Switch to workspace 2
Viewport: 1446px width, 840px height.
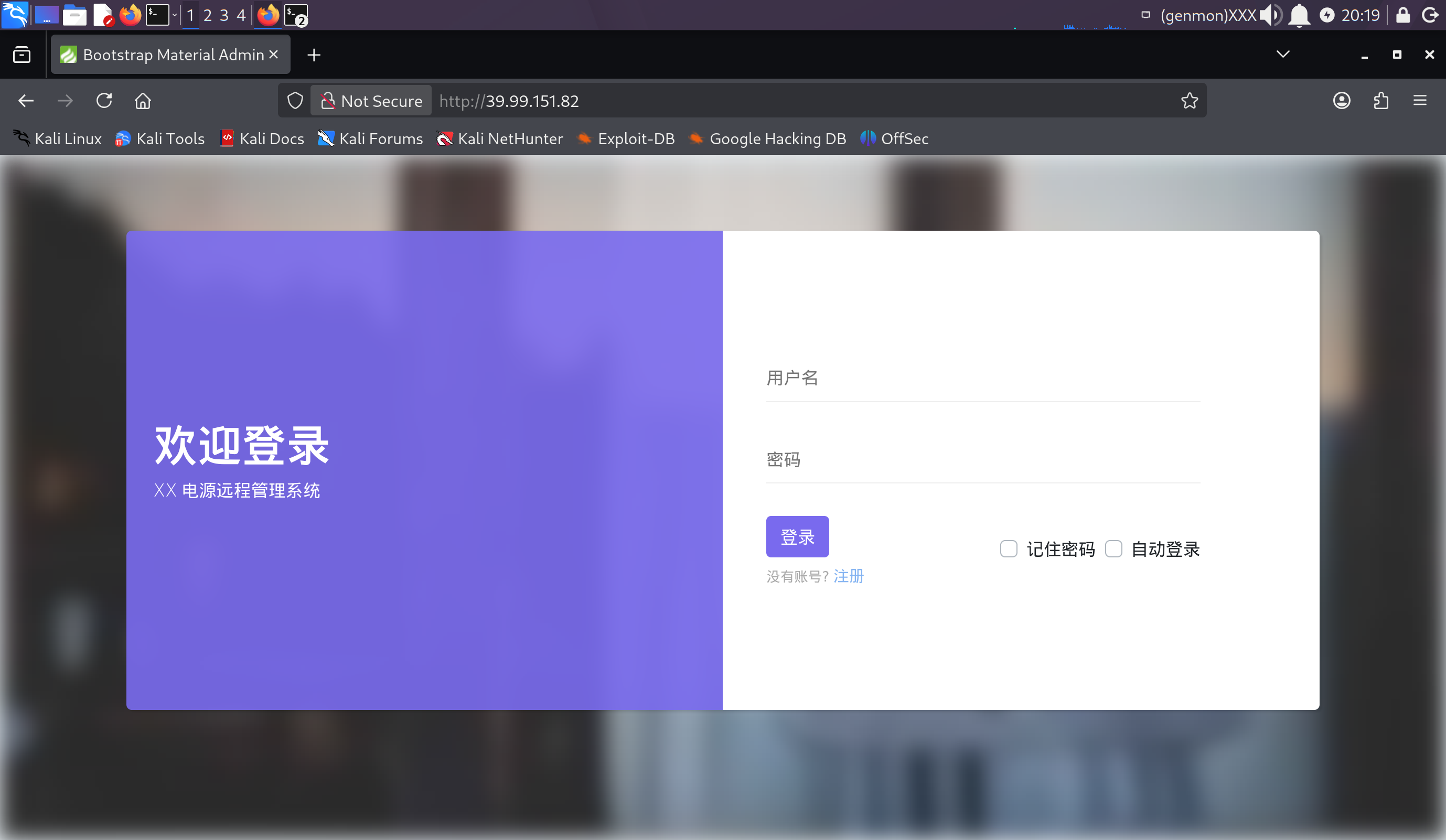pyautogui.click(x=208, y=15)
